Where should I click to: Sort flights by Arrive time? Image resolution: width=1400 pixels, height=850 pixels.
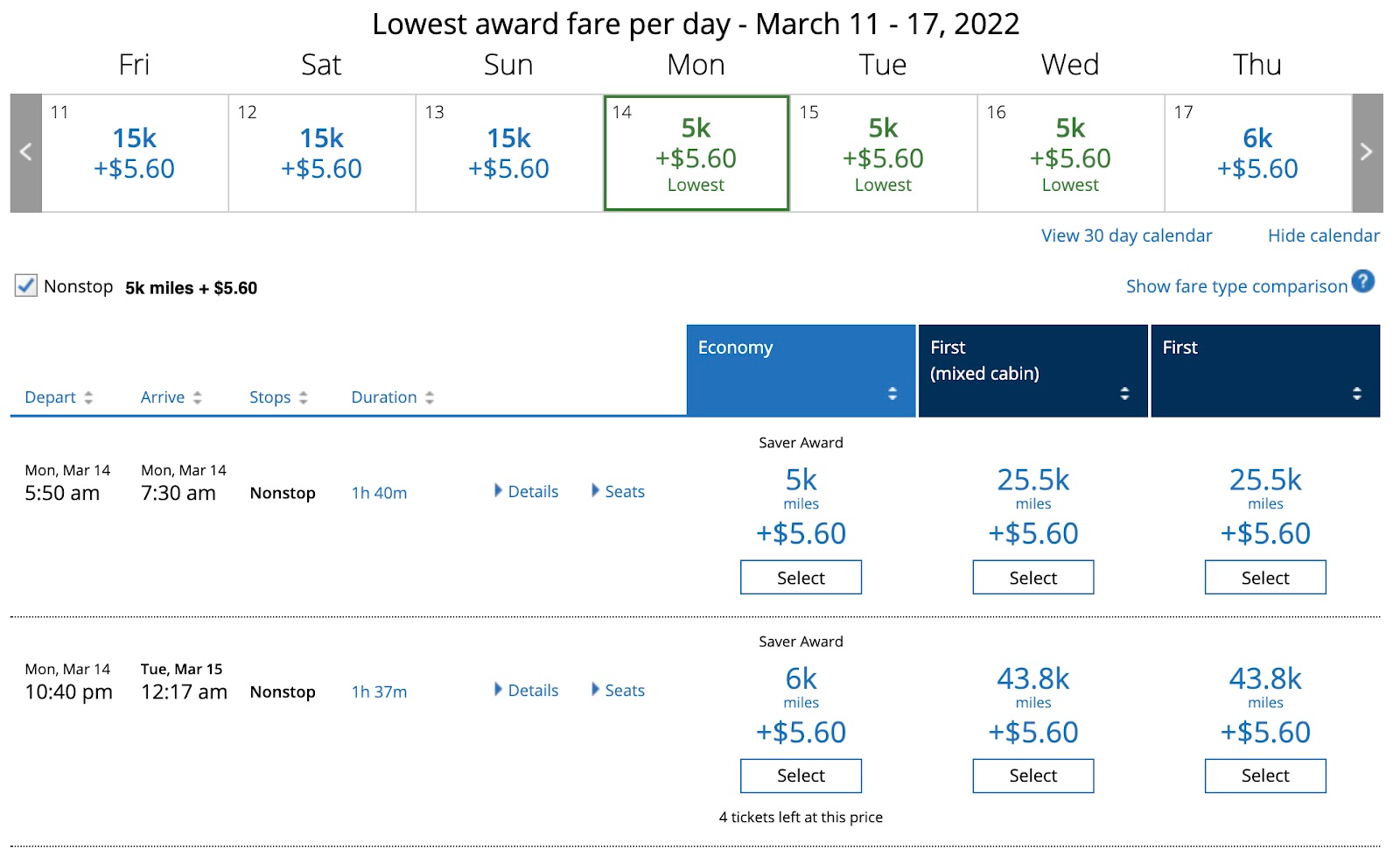(171, 397)
